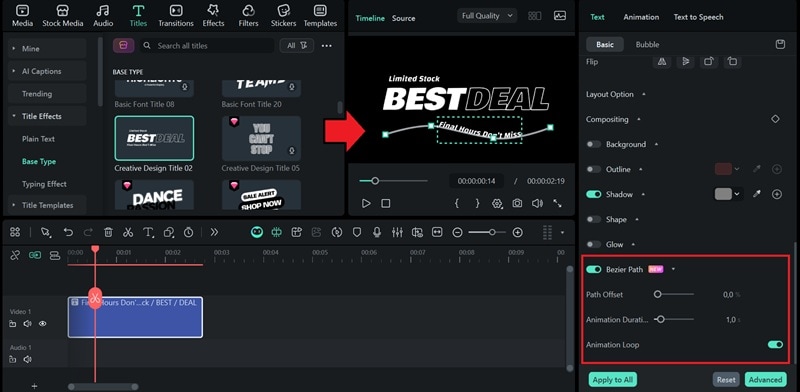Open the Full Quality dropdown

pyautogui.click(x=487, y=16)
